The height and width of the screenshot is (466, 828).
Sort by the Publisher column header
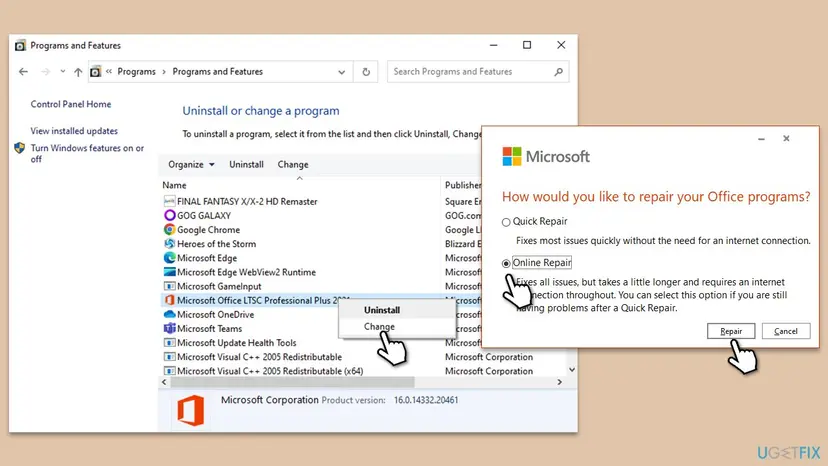click(x=463, y=185)
